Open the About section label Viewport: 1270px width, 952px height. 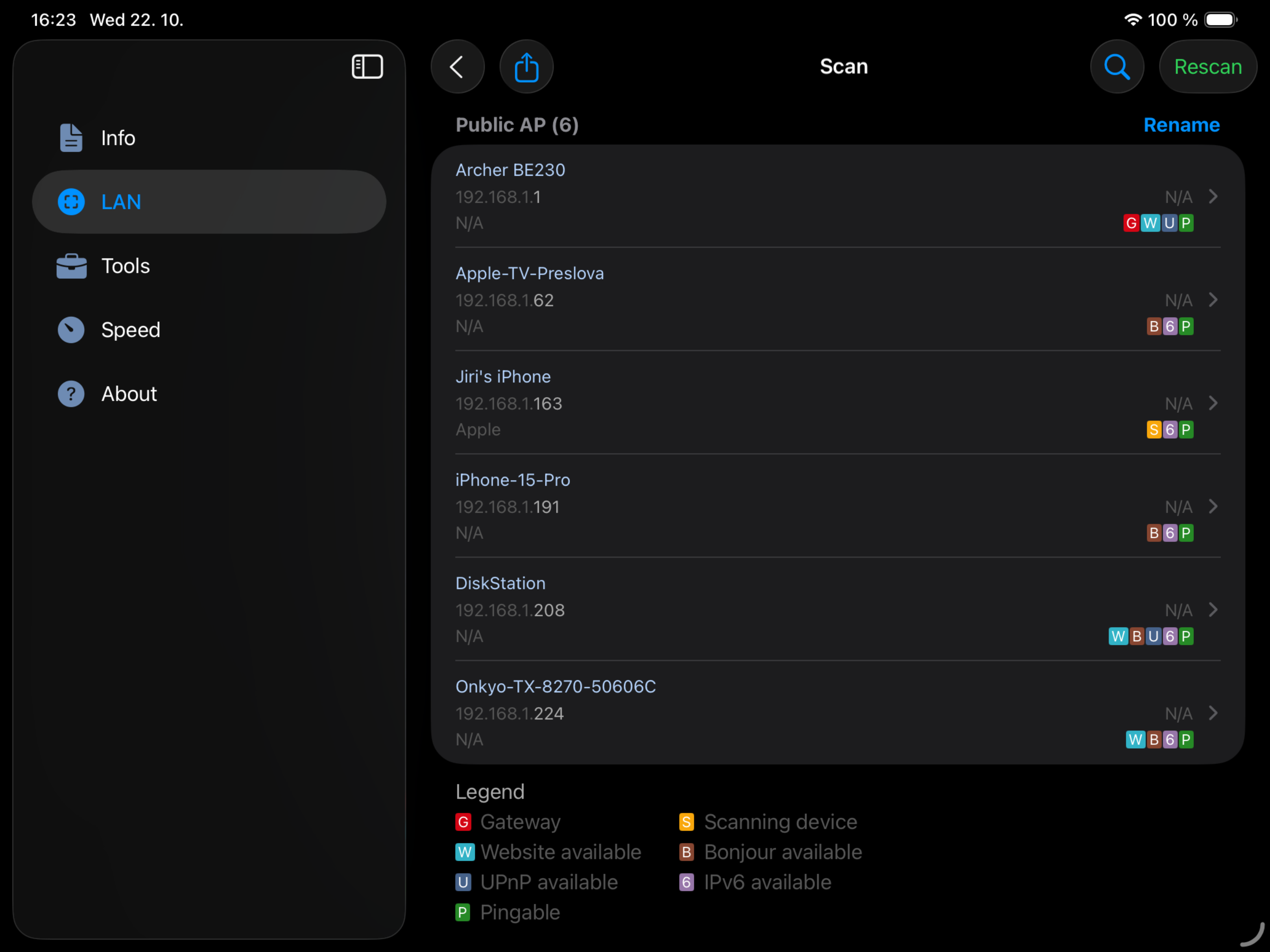129,393
